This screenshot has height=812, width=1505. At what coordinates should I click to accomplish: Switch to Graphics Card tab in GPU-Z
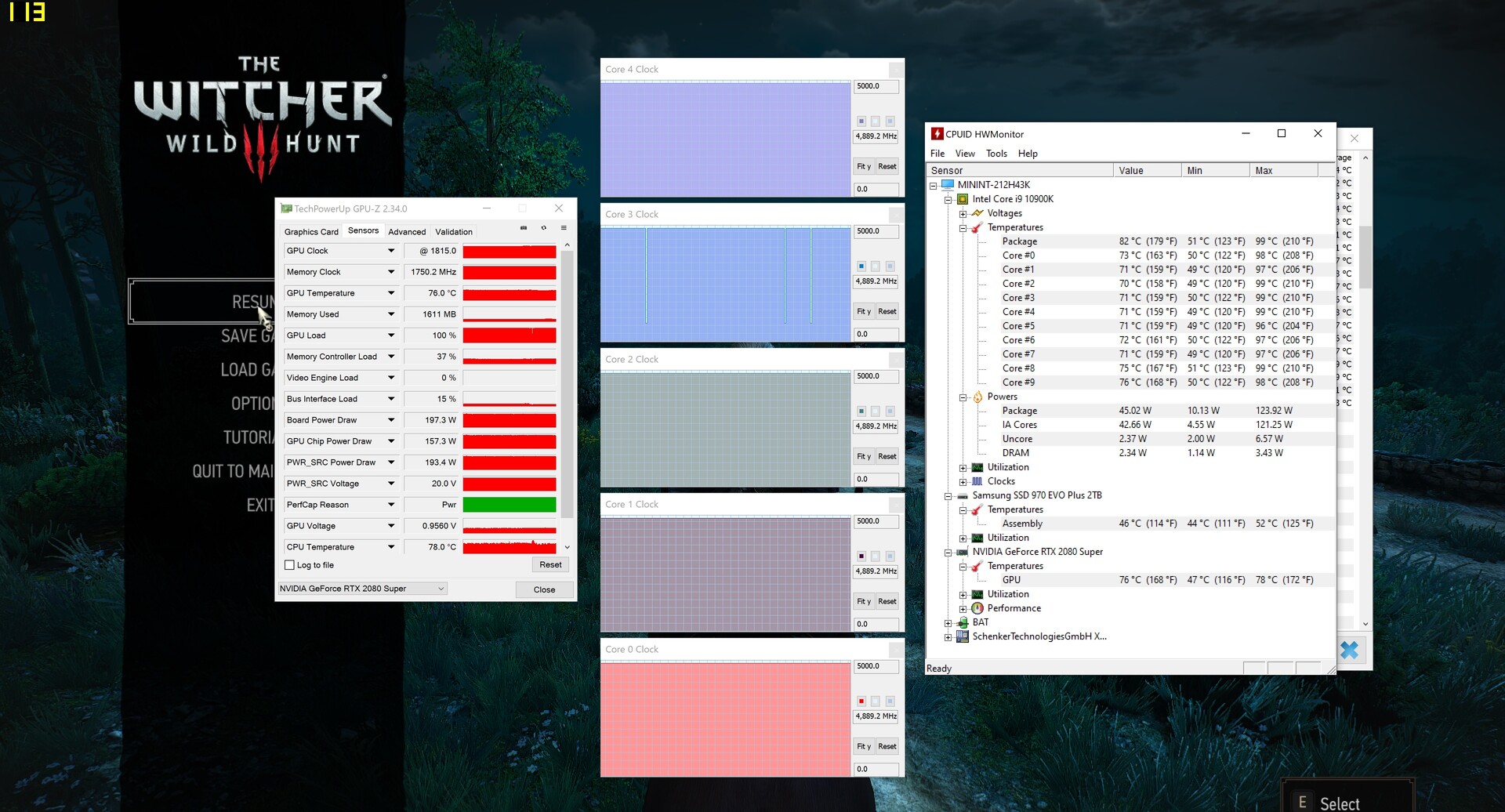[311, 232]
